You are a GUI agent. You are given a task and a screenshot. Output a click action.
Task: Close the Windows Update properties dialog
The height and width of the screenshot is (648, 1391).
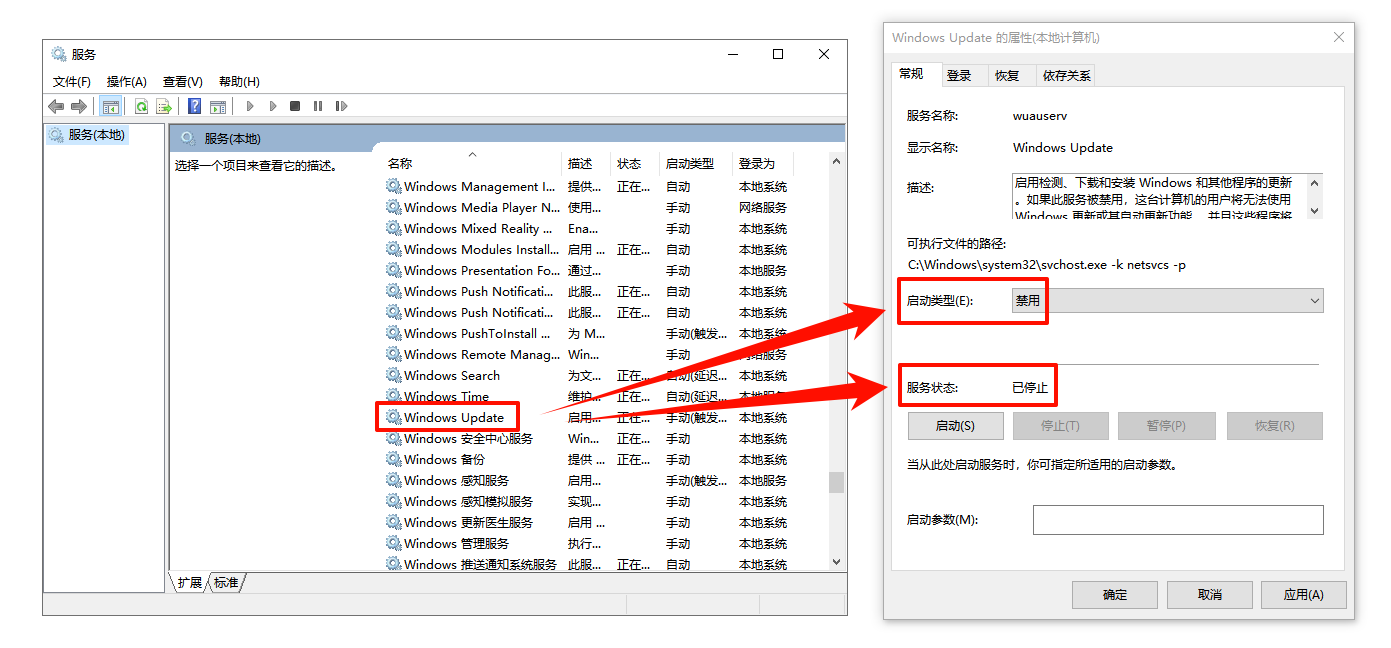(1339, 37)
